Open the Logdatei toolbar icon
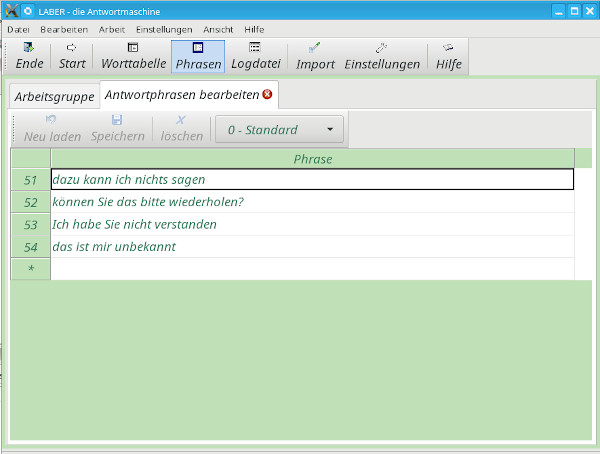600x454 pixels. (x=255, y=56)
